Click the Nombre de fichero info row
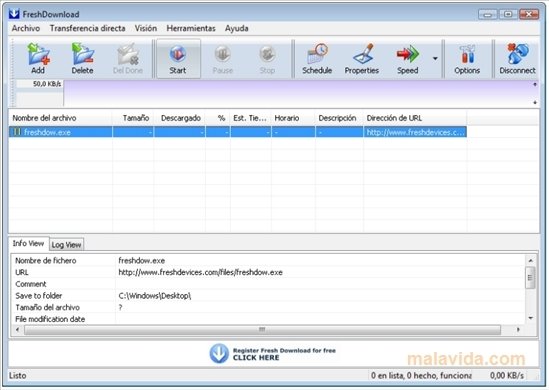Viewport: 549px width, 390px height. [268, 260]
